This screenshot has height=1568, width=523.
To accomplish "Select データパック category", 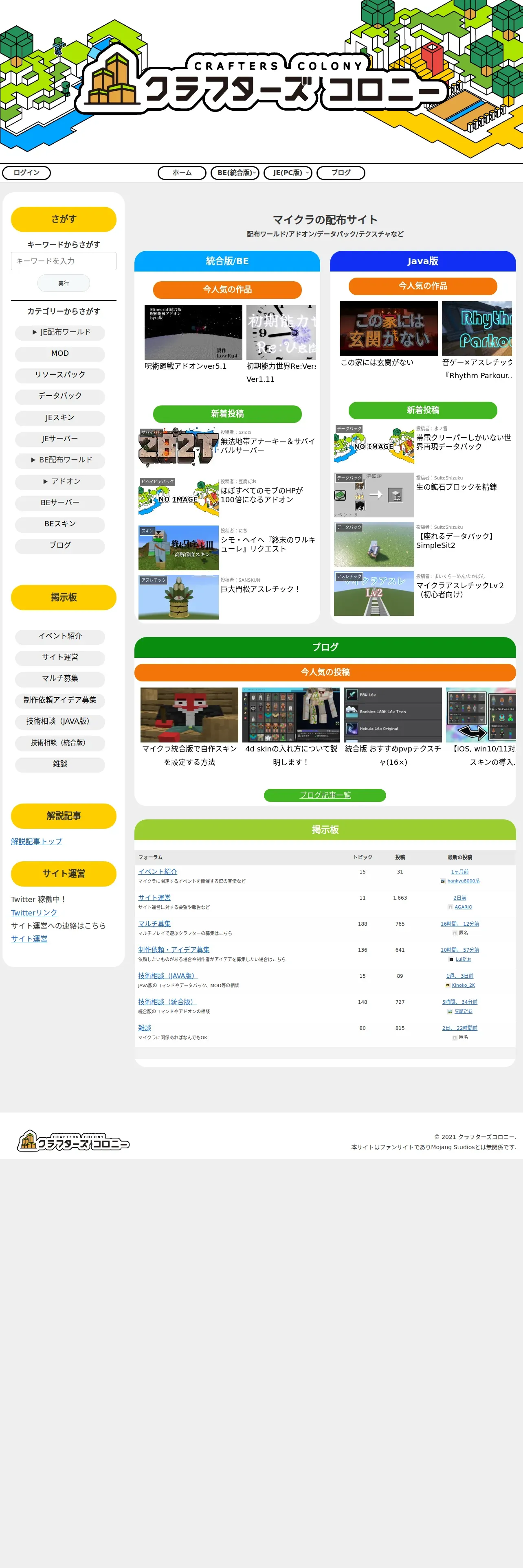I will 60,396.
